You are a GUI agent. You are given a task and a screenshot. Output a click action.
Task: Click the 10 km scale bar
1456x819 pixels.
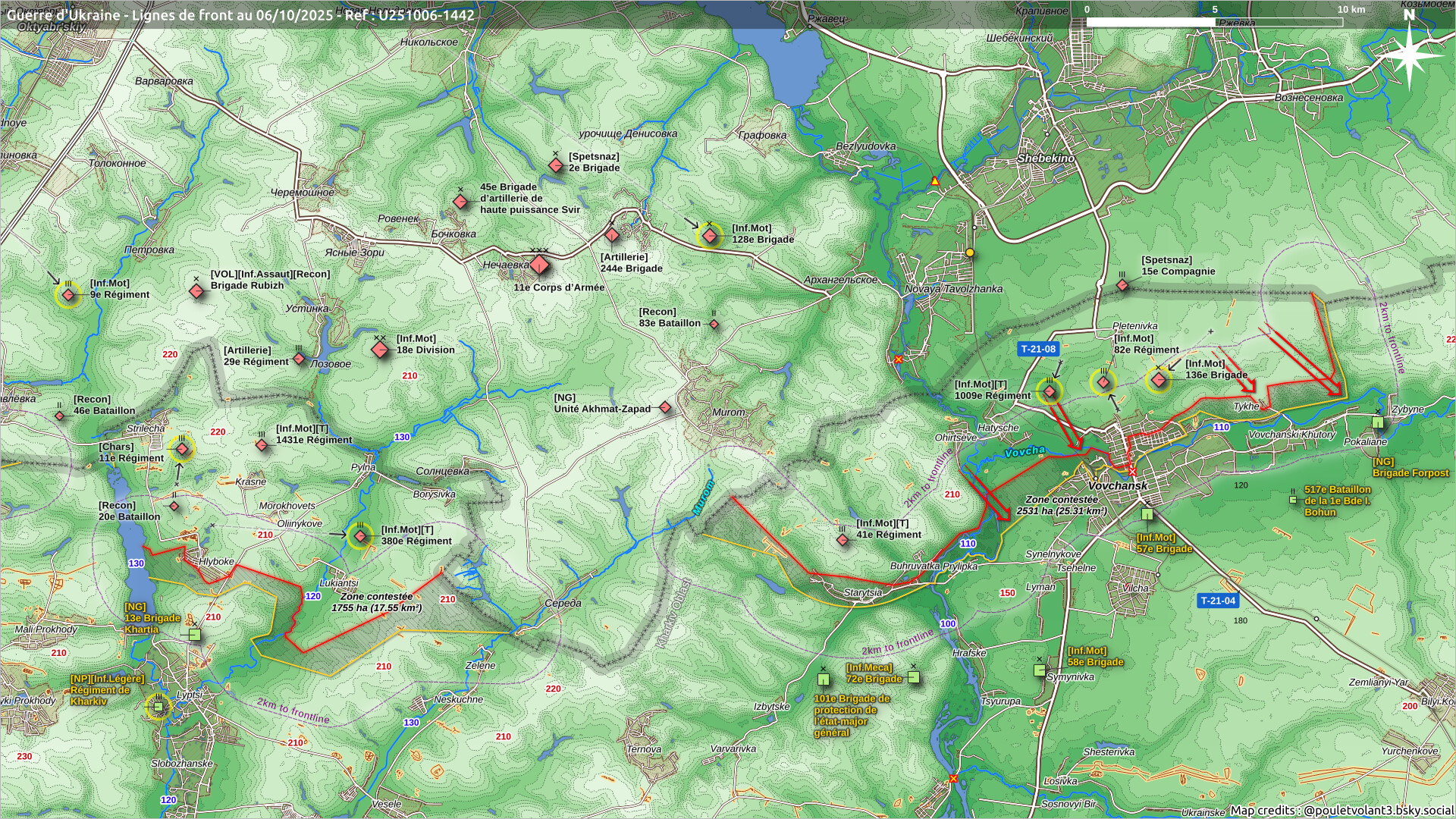1214,22
